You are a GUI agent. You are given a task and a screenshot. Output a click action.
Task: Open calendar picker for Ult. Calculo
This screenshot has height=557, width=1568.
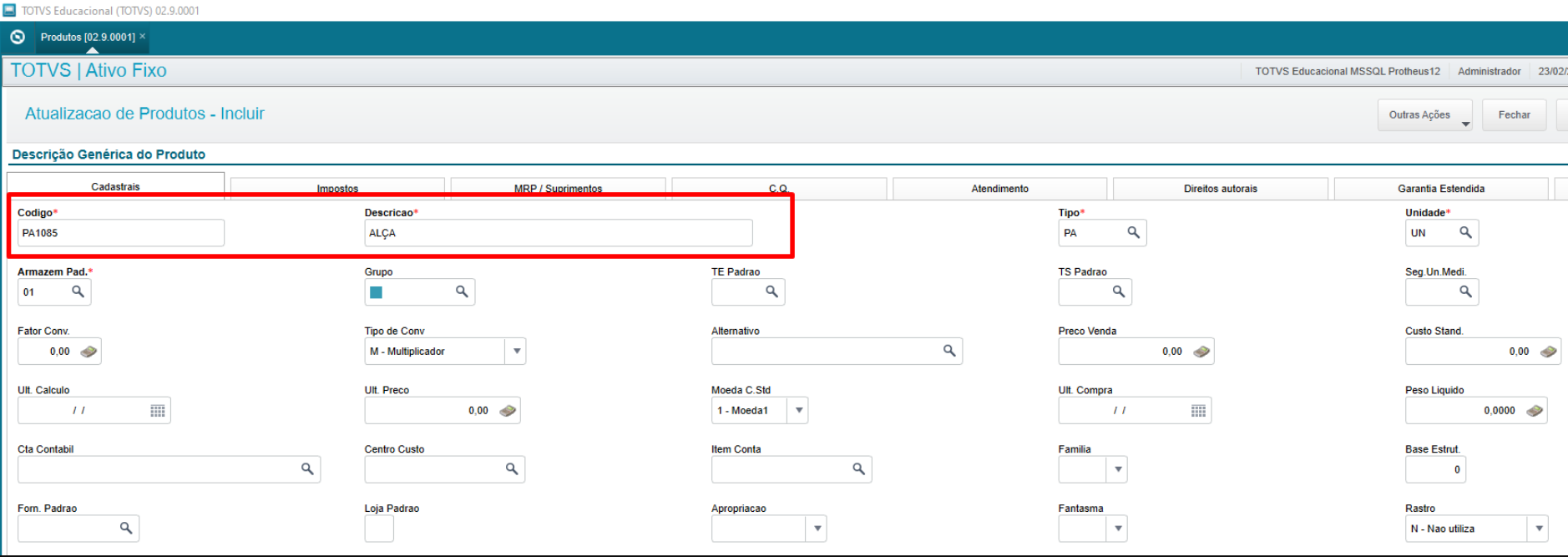pos(157,411)
